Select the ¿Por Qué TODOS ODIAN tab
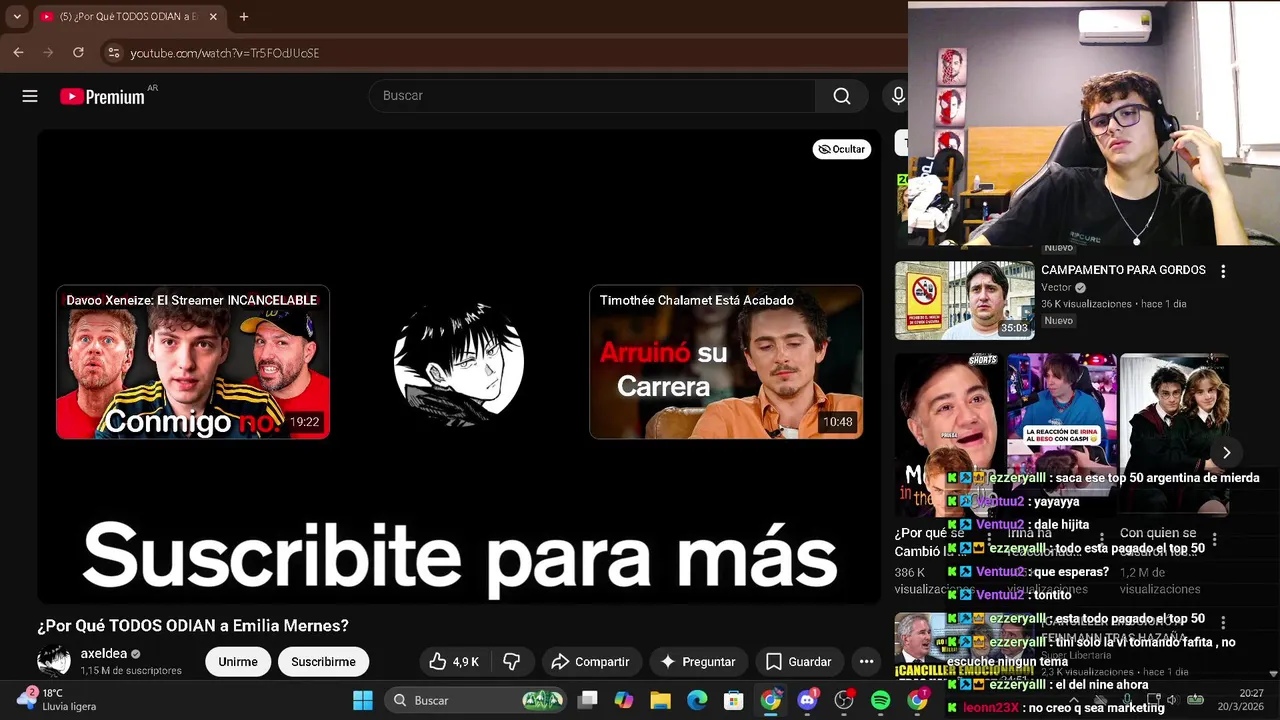Viewport: 1280px width, 720px height. click(x=128, y=16)
